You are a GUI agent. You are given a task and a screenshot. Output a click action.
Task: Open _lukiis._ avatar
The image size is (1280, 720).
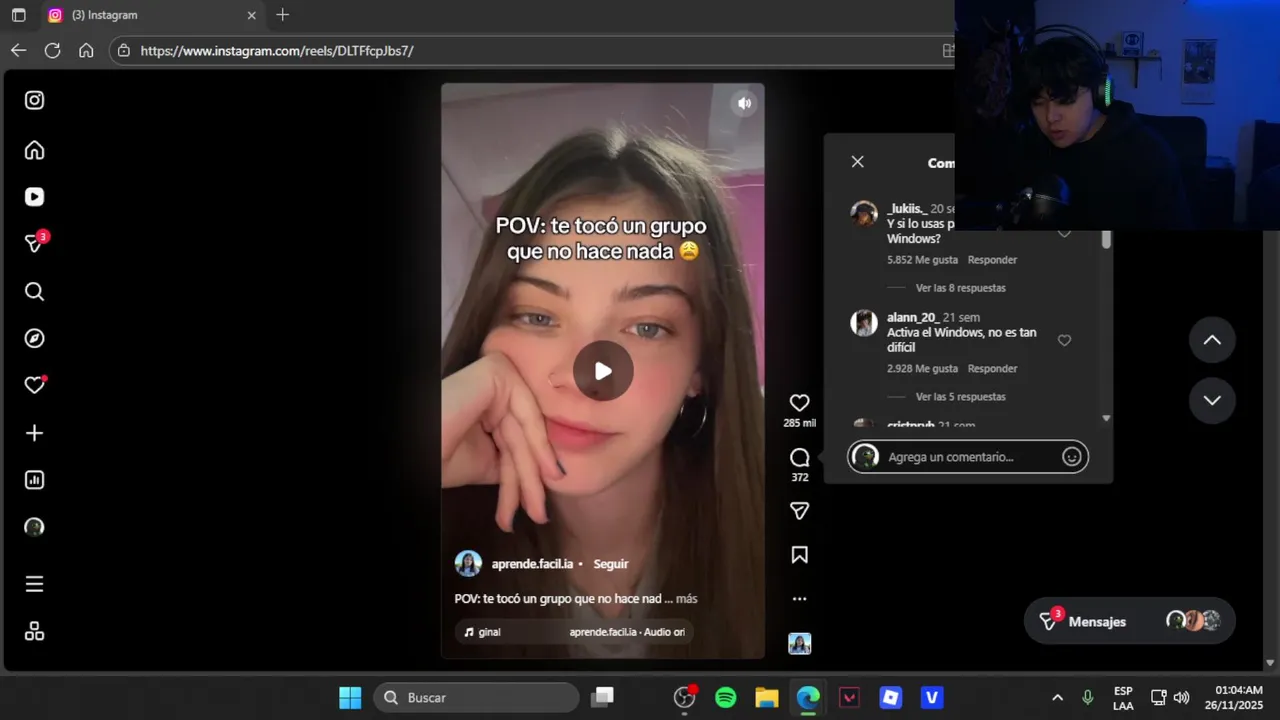click(864, 213)
